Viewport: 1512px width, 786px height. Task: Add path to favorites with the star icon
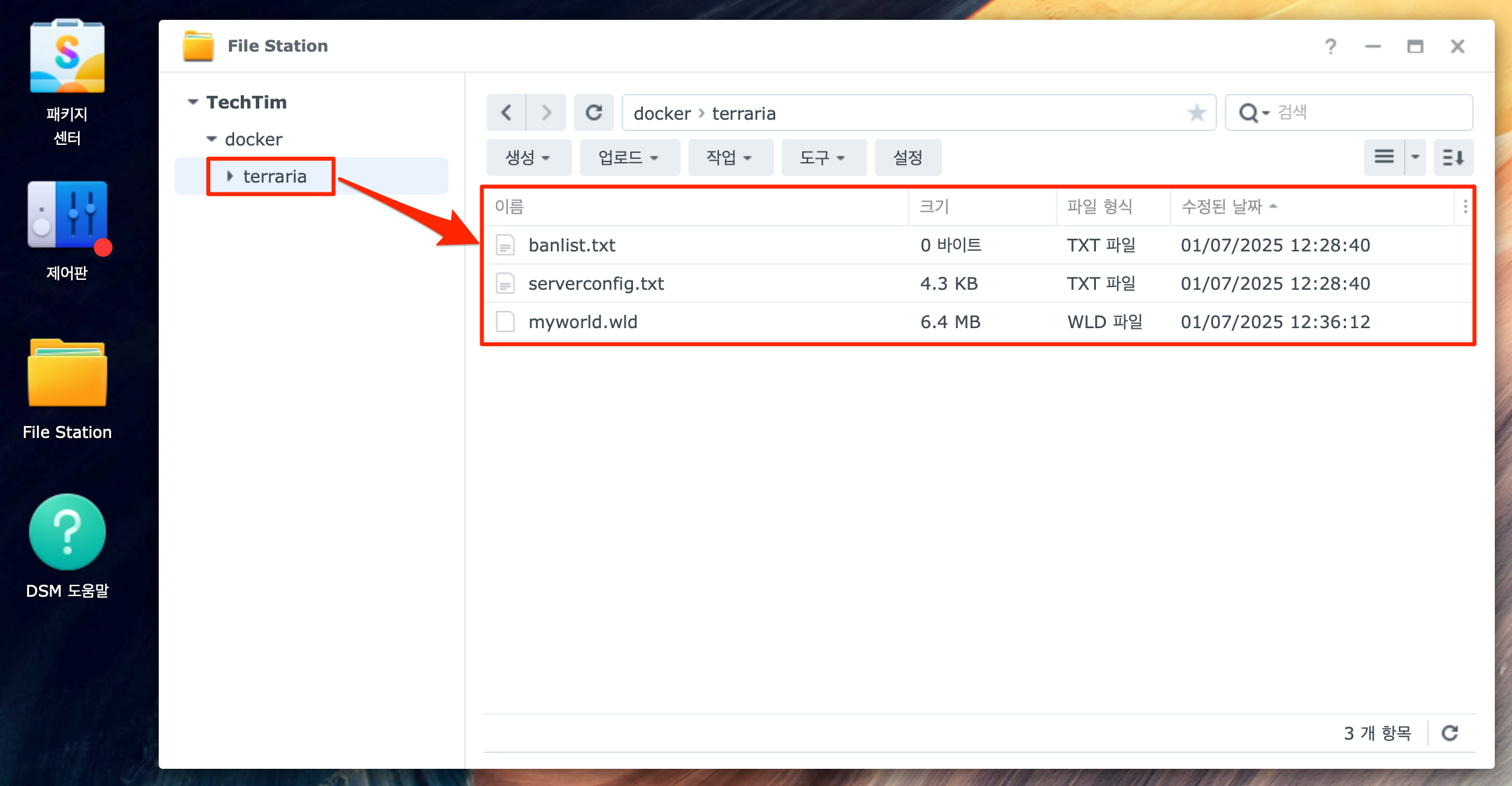[1197, 113]
